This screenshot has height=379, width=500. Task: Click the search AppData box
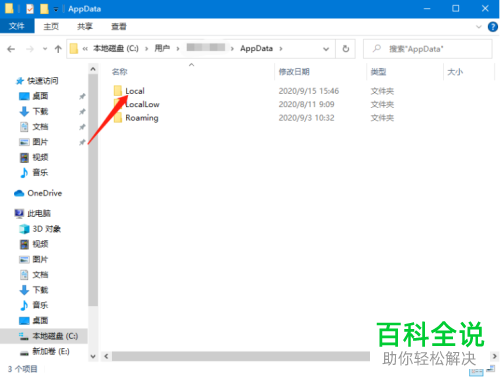pyautogui.click(x=428, y=49)
